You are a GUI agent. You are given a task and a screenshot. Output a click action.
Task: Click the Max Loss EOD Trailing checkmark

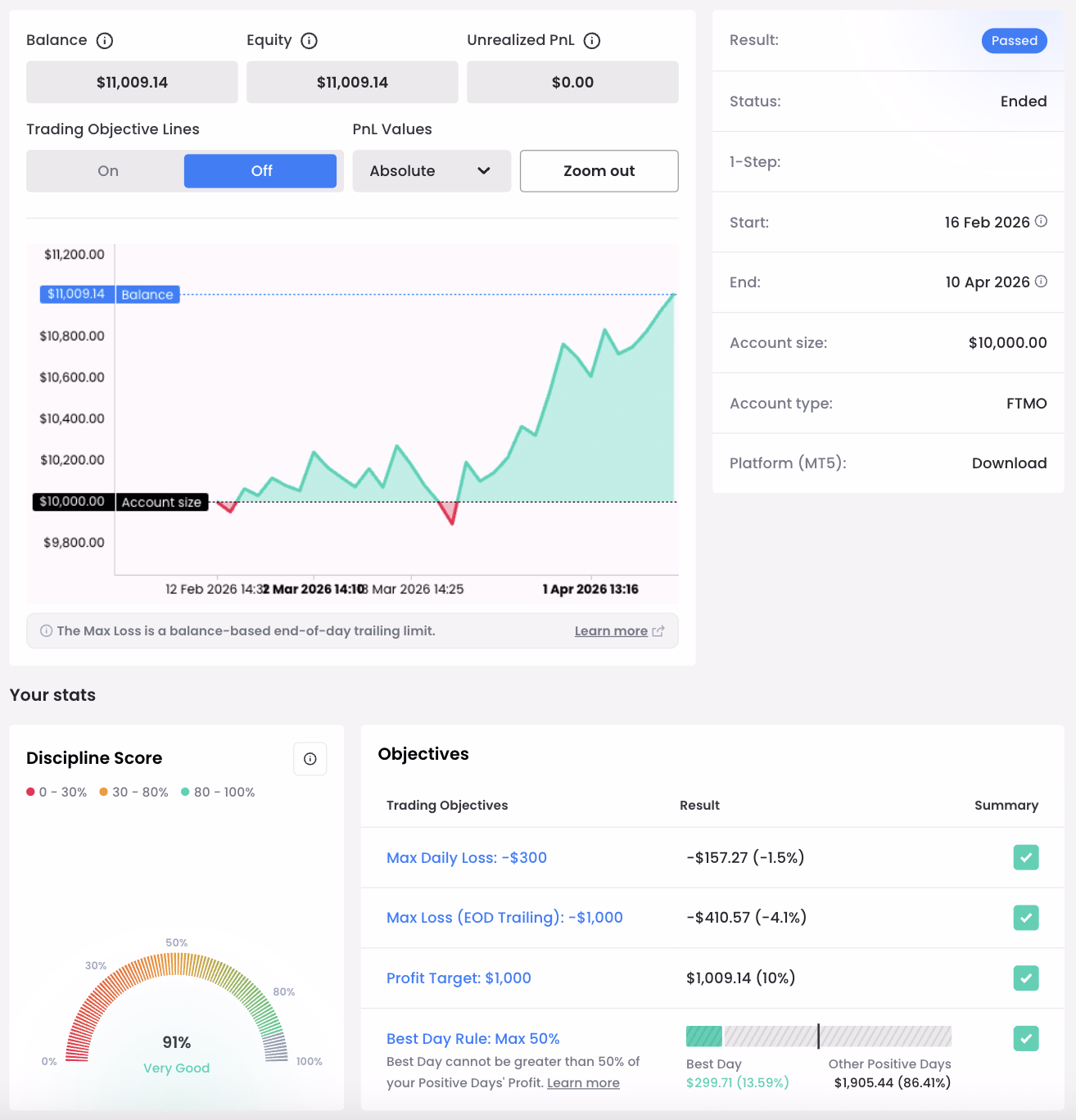(1026, 918)
